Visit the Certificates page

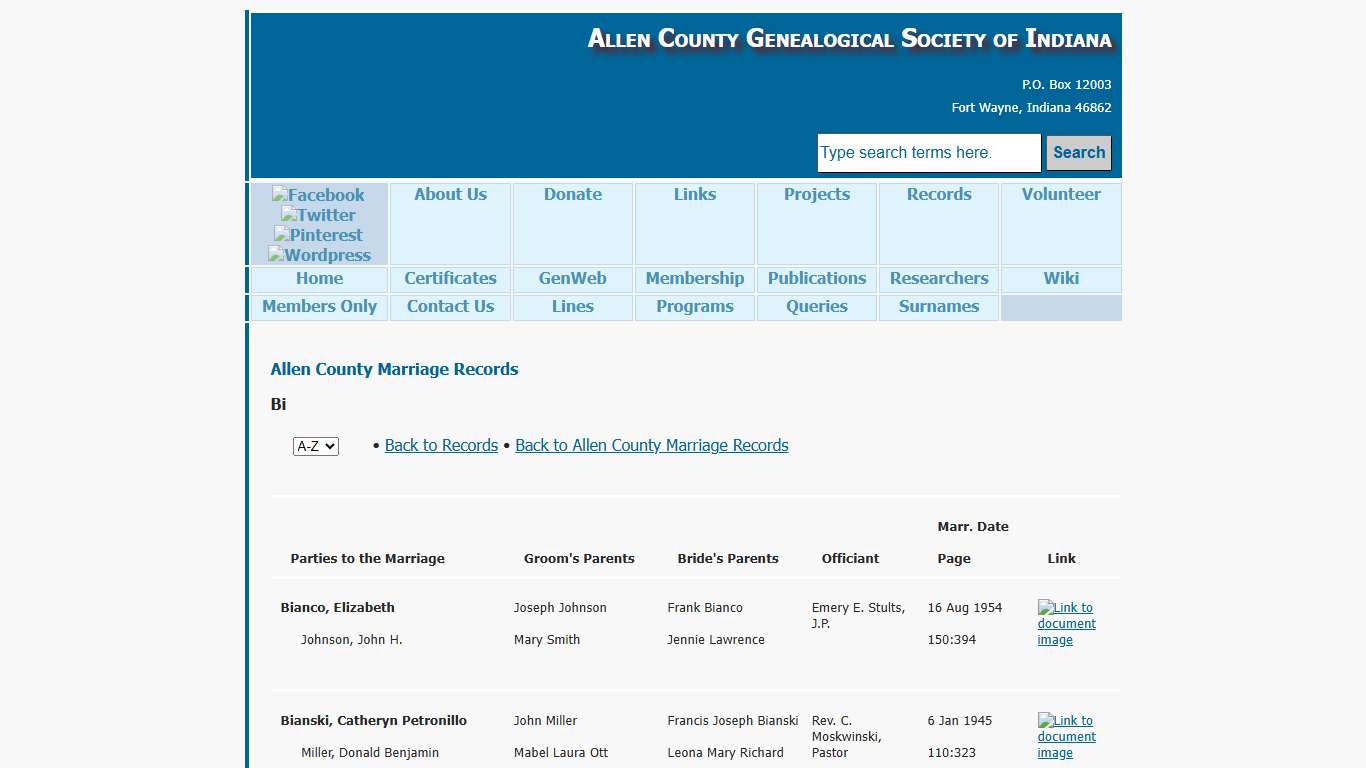tap(450, 278)
